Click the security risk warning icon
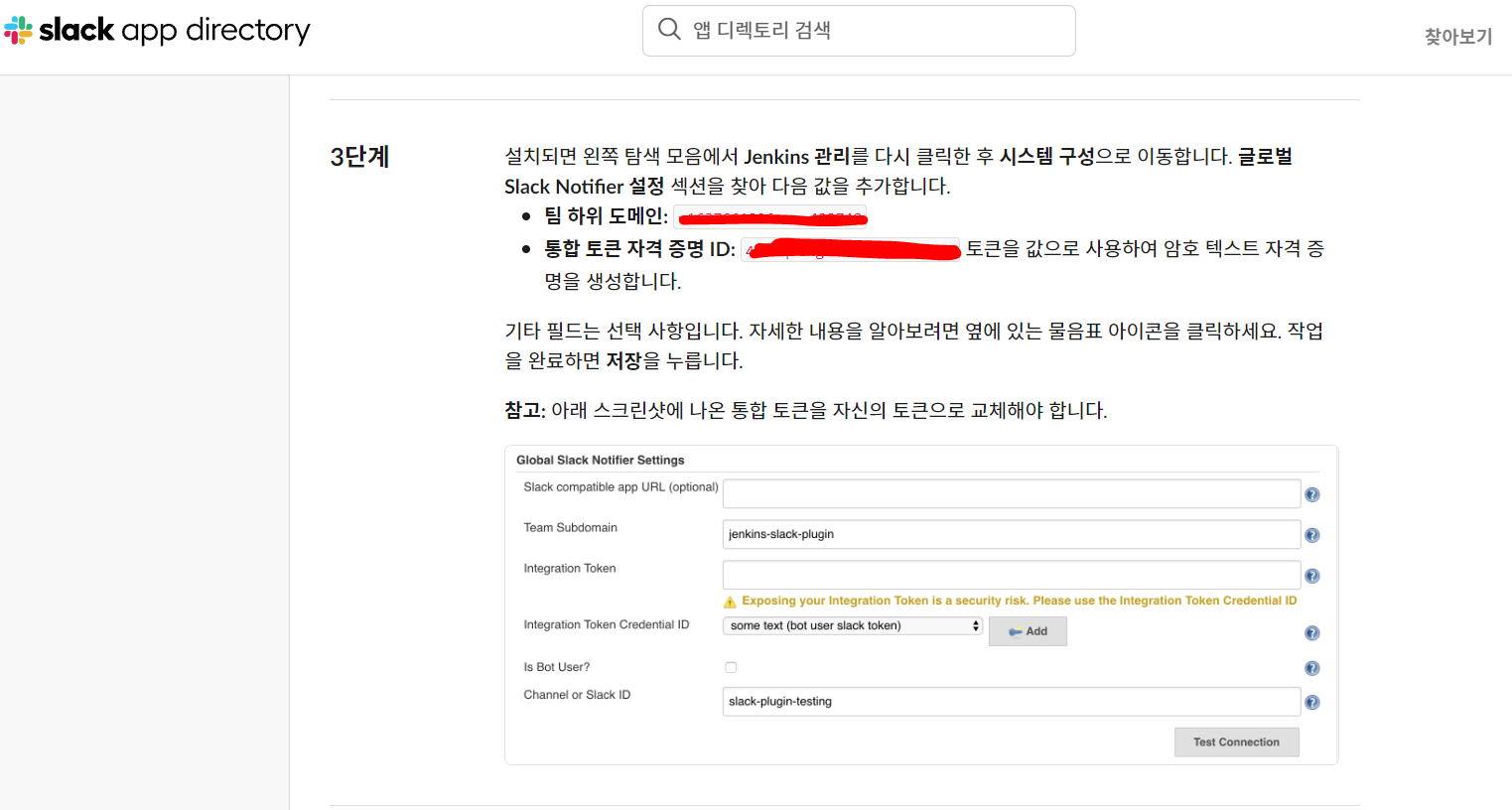The width and height of the screenshot is (1512, 810). pos(730,602)
